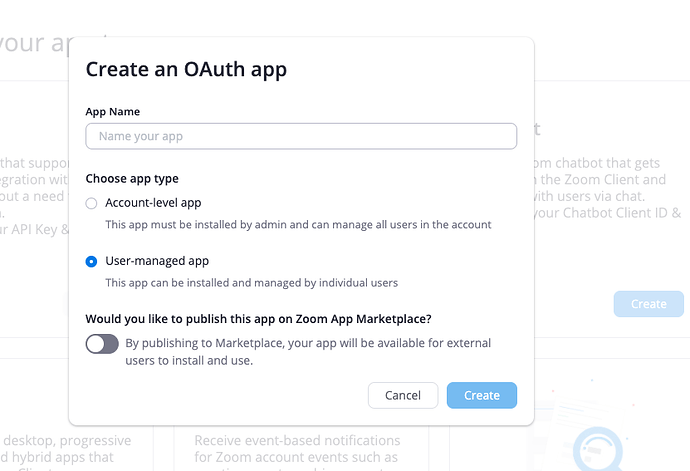Screen dimensions: 690x471
Task: Click the 'Choose app type' heading
Action: 132,178
